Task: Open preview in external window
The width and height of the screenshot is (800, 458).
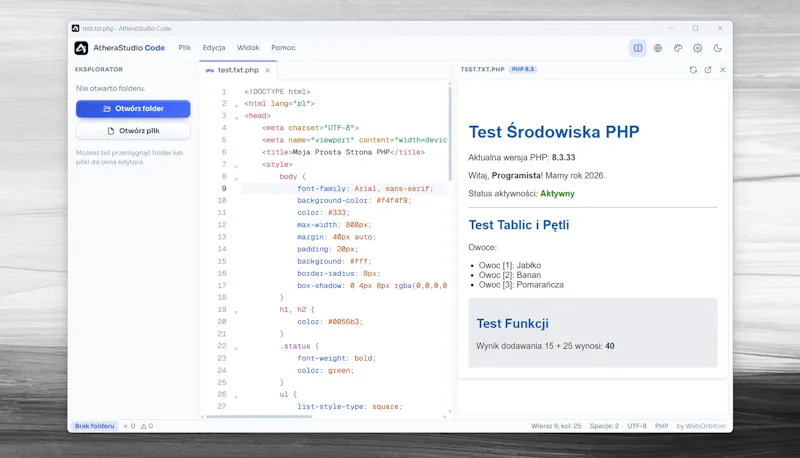Action: pyautogui.click(x=708, y=70)
